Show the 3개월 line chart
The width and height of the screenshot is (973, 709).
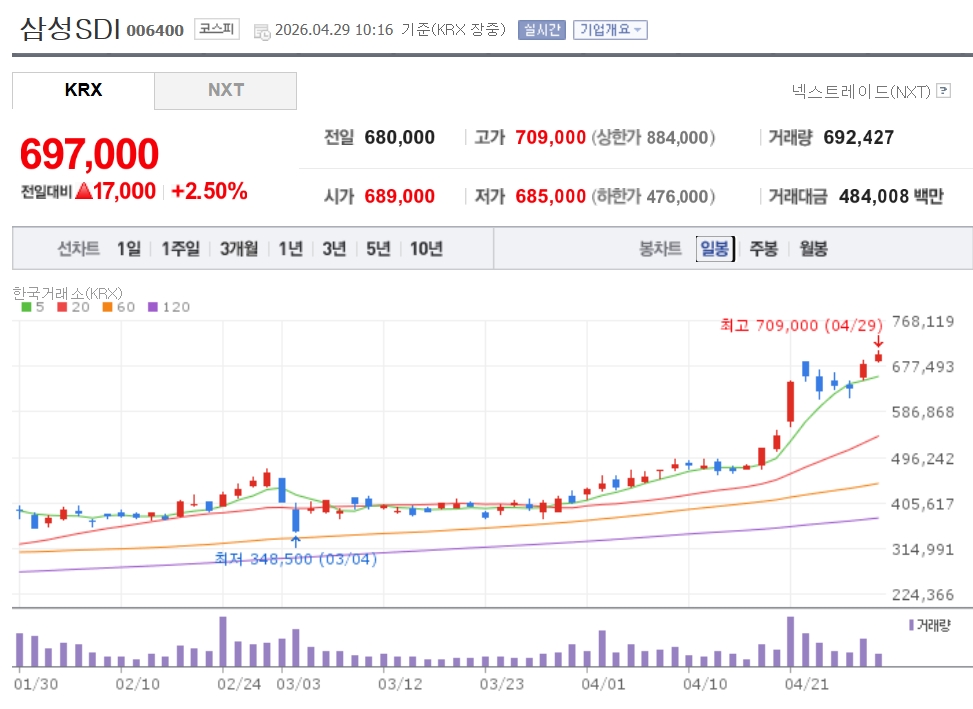(x=239, y=249)
